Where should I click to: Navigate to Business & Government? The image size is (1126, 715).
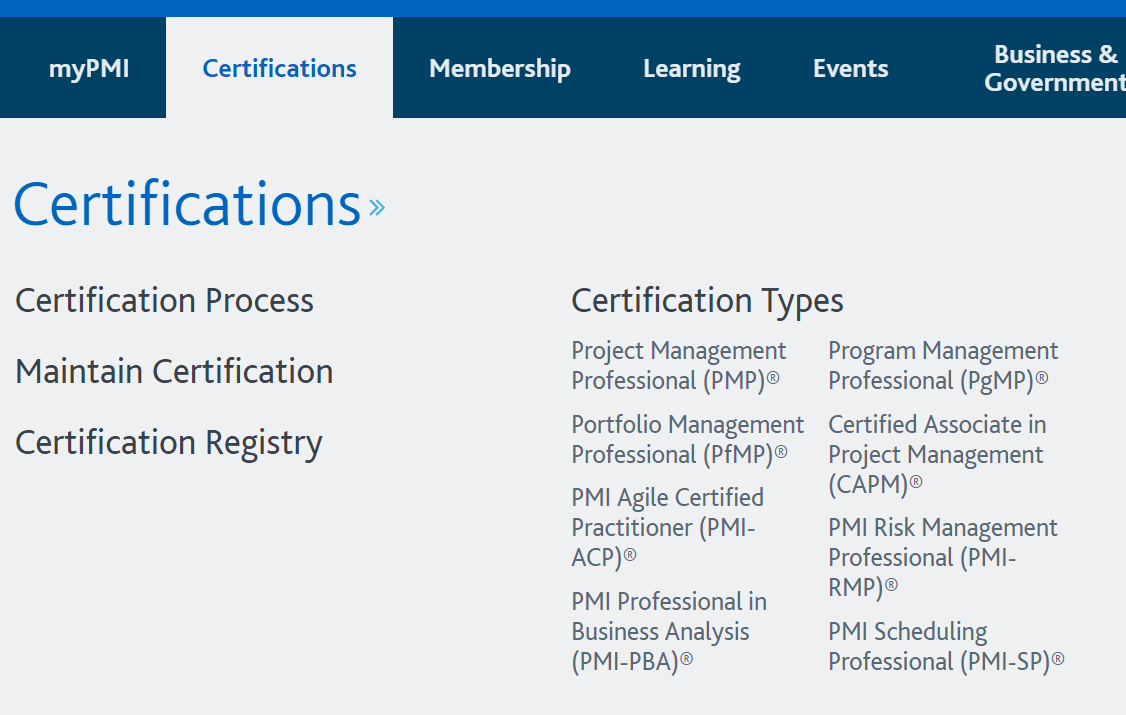coord(1055,68)
